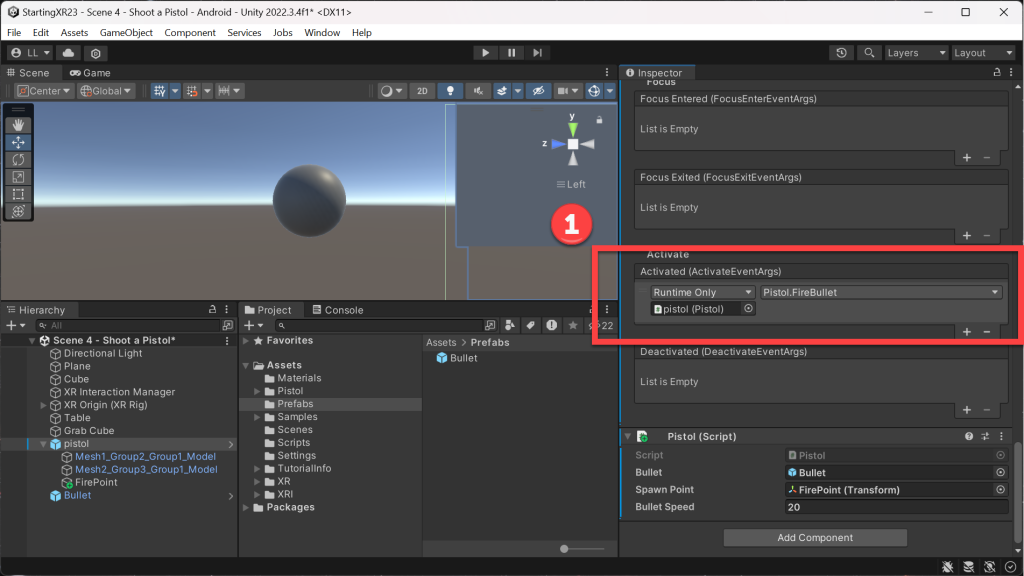1024x576 pixels.
Task: Open the File menu
Action: coord(14,33)
